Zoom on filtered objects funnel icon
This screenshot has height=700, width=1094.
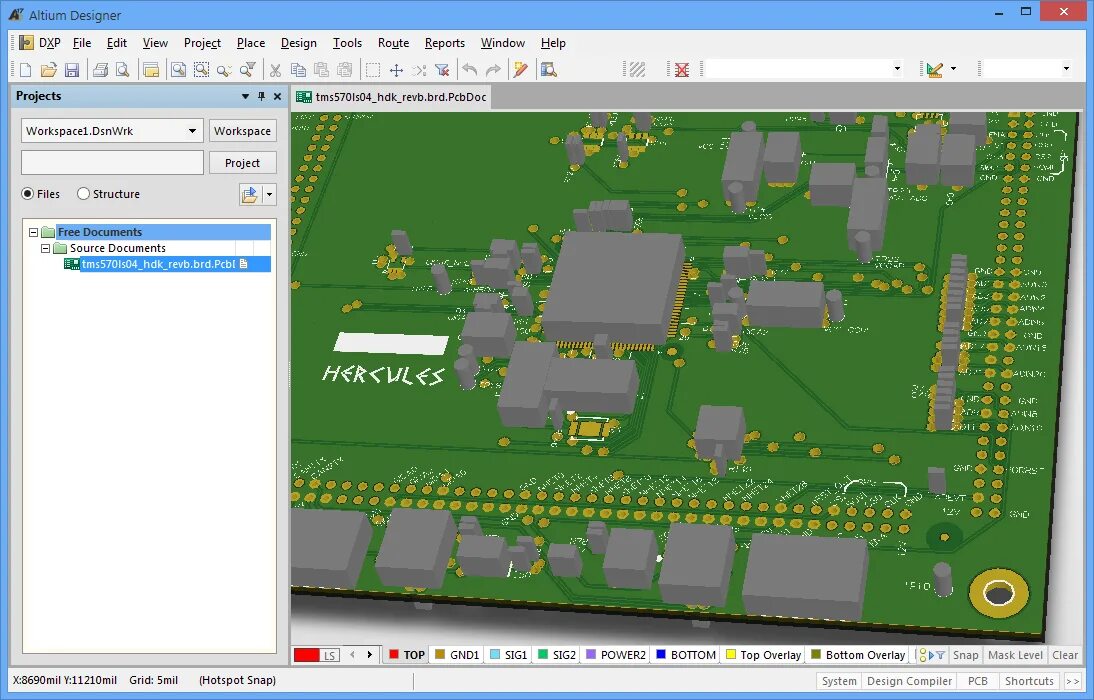click(247, 70)
